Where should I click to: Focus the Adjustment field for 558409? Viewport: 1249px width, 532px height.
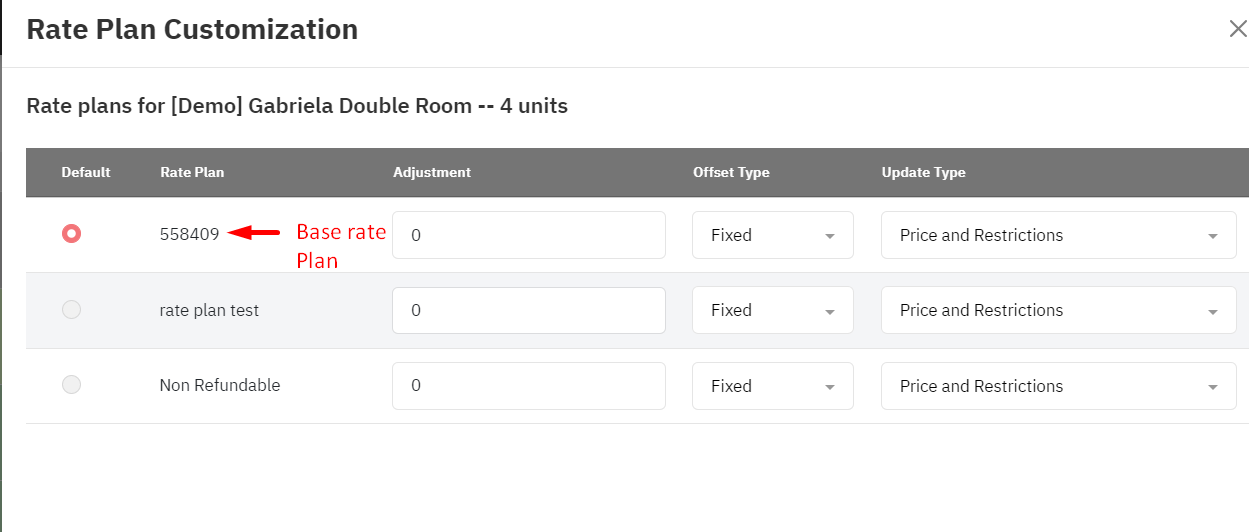click(529, 235)
